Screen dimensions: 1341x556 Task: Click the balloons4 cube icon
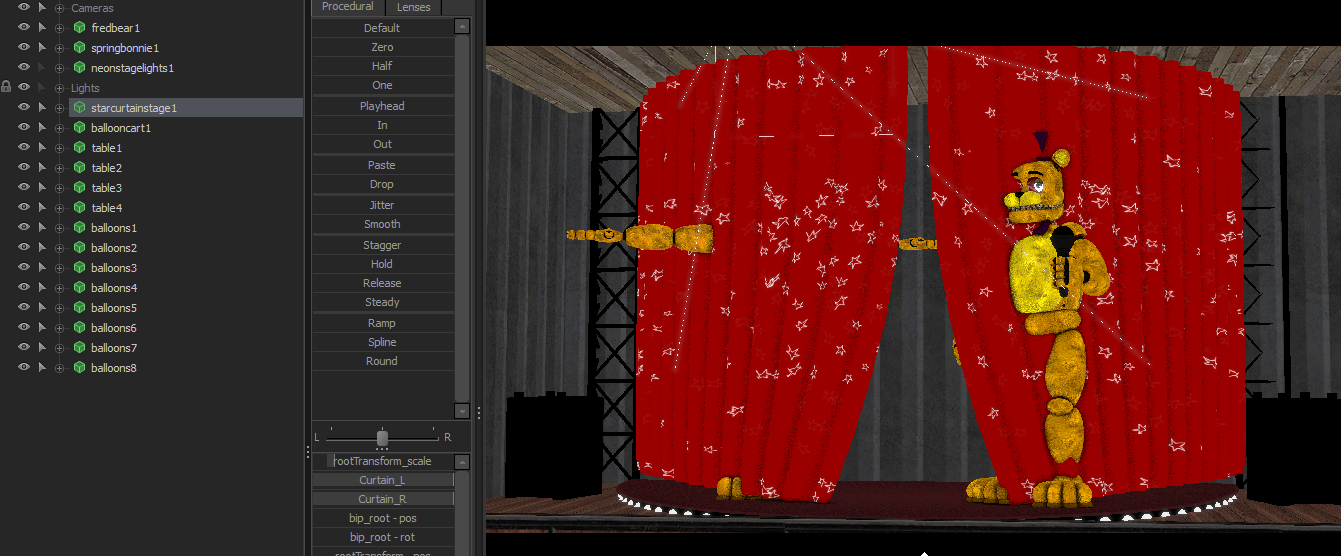[79, 288]
